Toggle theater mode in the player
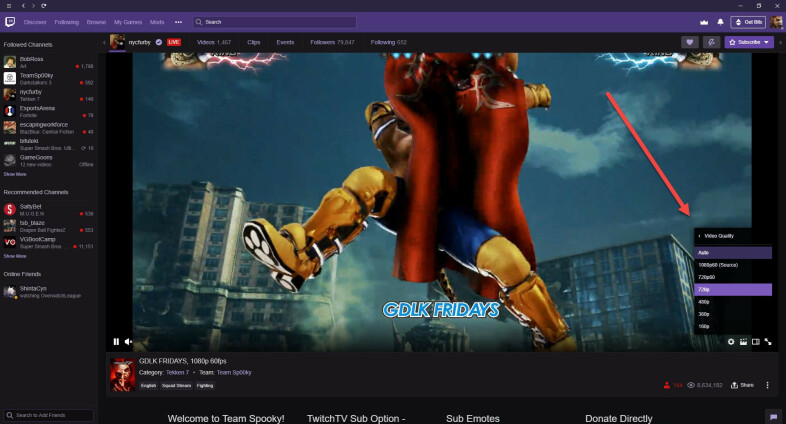 click(755, 342)
